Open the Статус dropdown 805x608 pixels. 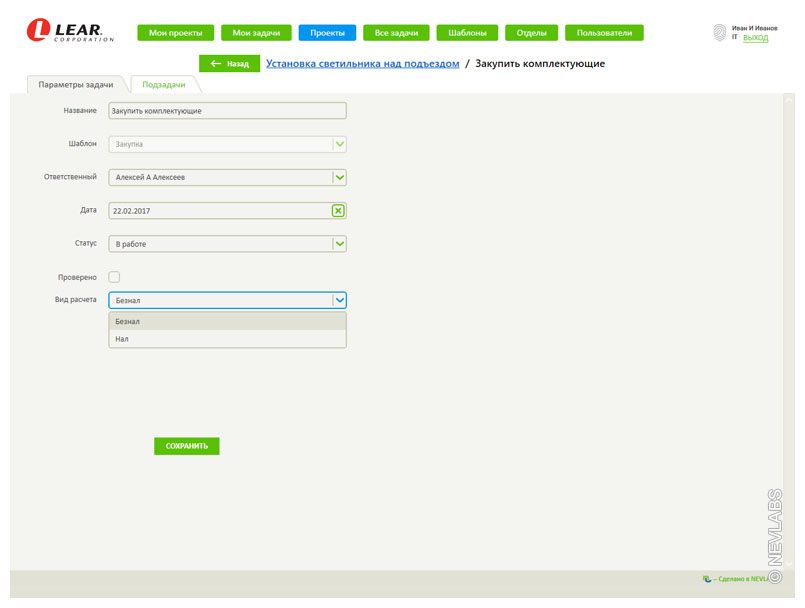click(340, 244)
